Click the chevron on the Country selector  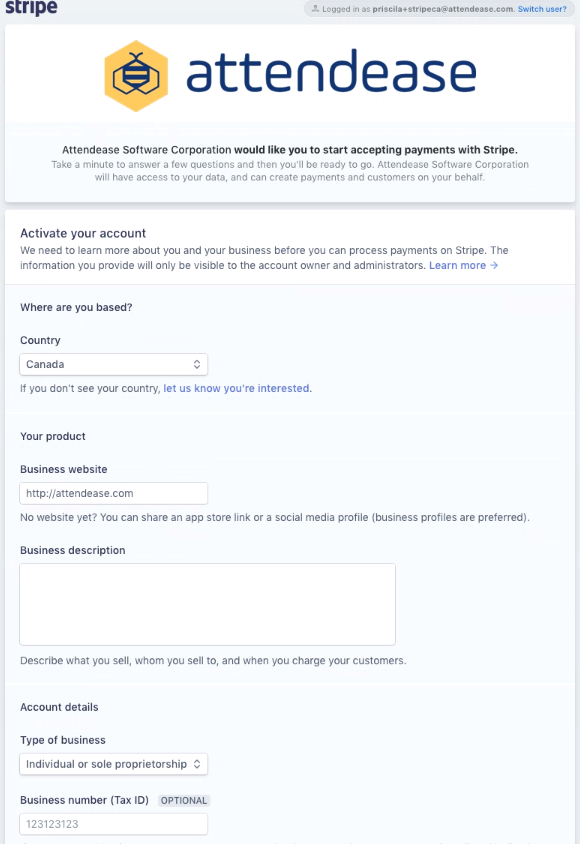point(197,364)
